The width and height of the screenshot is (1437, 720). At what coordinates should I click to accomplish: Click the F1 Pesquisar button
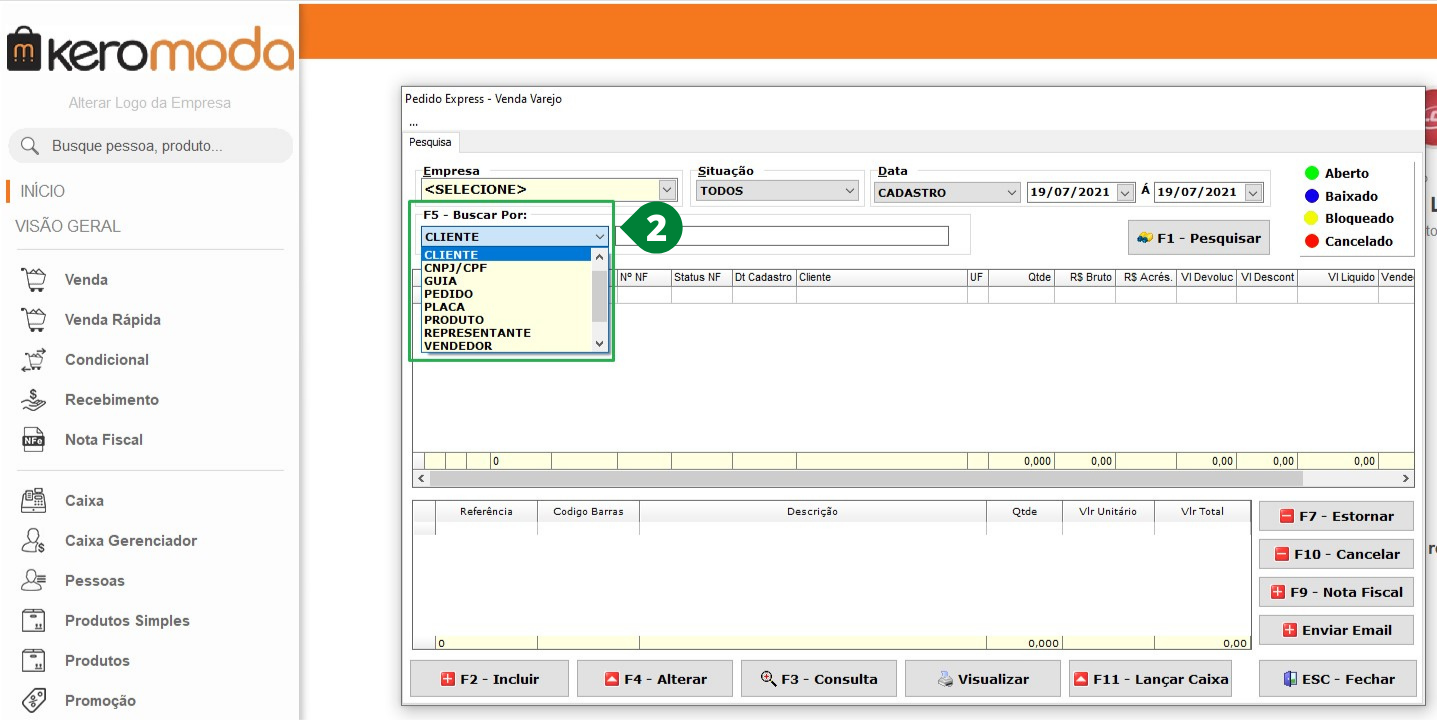[x=1199, y=238]
